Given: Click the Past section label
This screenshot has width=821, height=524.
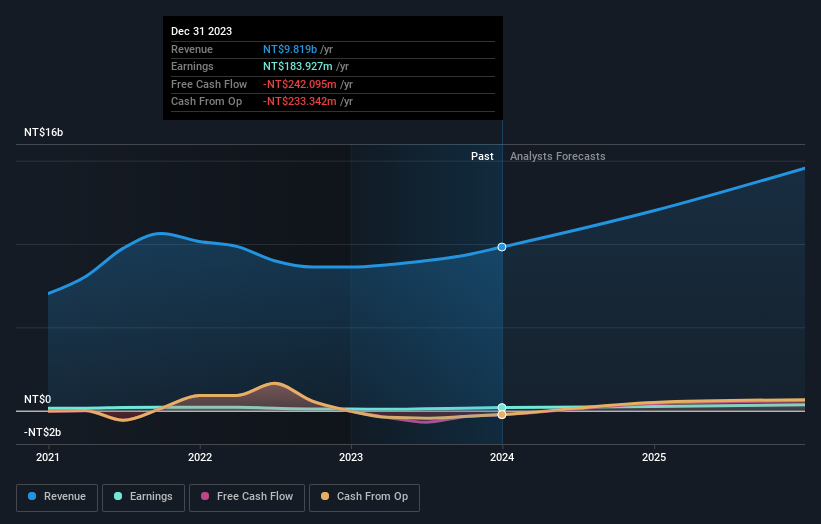Looking at the screenshot, I should 482,156.
